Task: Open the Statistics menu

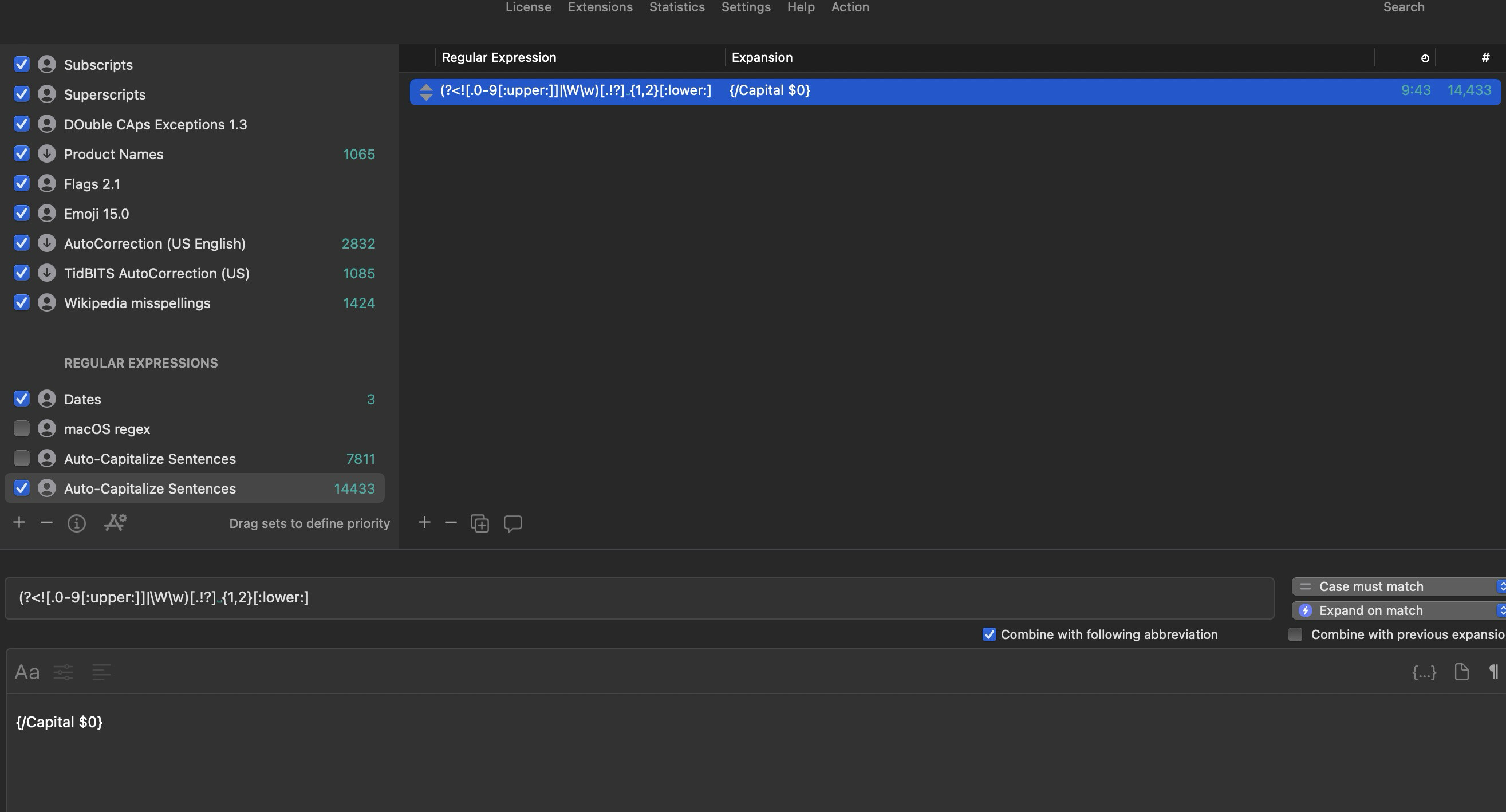Action: (x=676, y=7)
